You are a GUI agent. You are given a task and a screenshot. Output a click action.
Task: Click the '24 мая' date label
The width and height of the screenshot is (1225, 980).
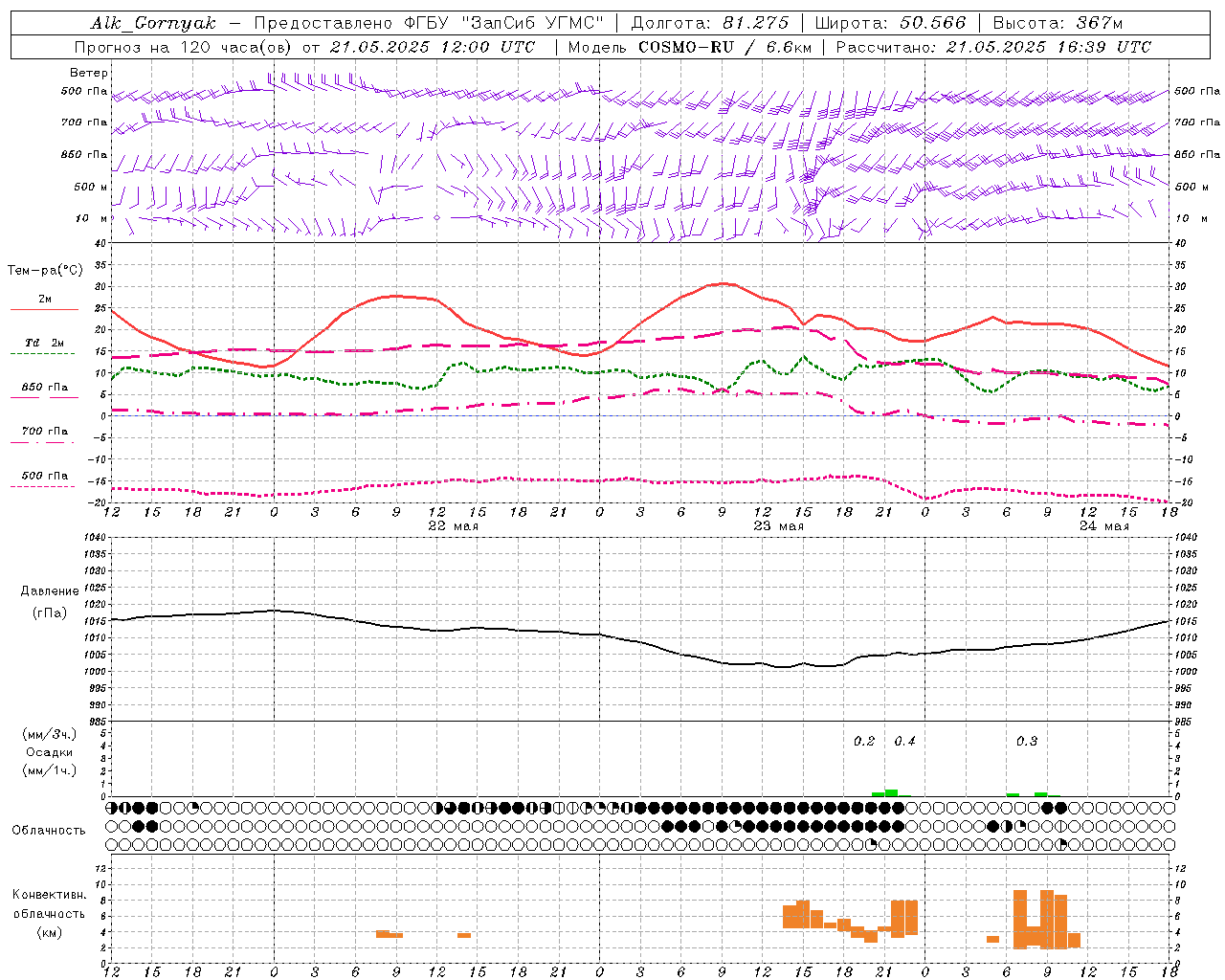(x=1103, y=525)
